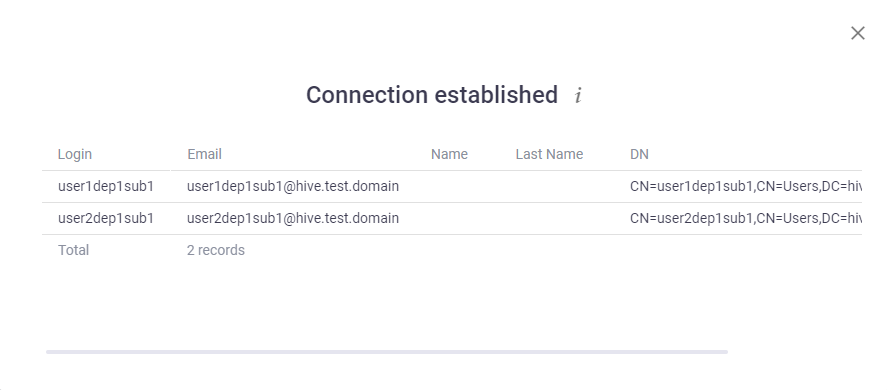
Task: Click empty Last Name cell of user1dep1sub1 row
Action: coord(562,186)
